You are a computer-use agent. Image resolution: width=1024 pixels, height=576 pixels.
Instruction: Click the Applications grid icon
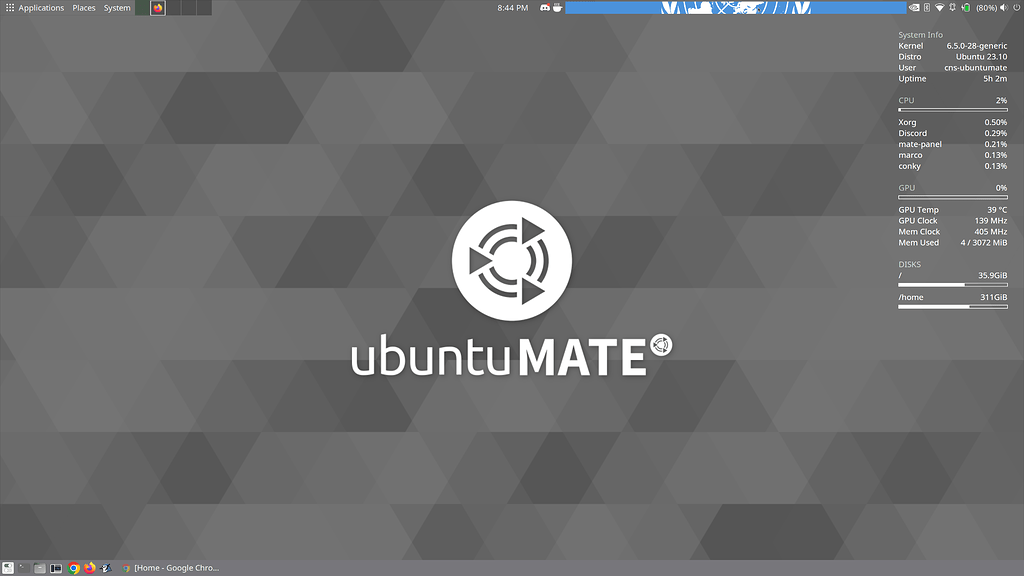10,8
